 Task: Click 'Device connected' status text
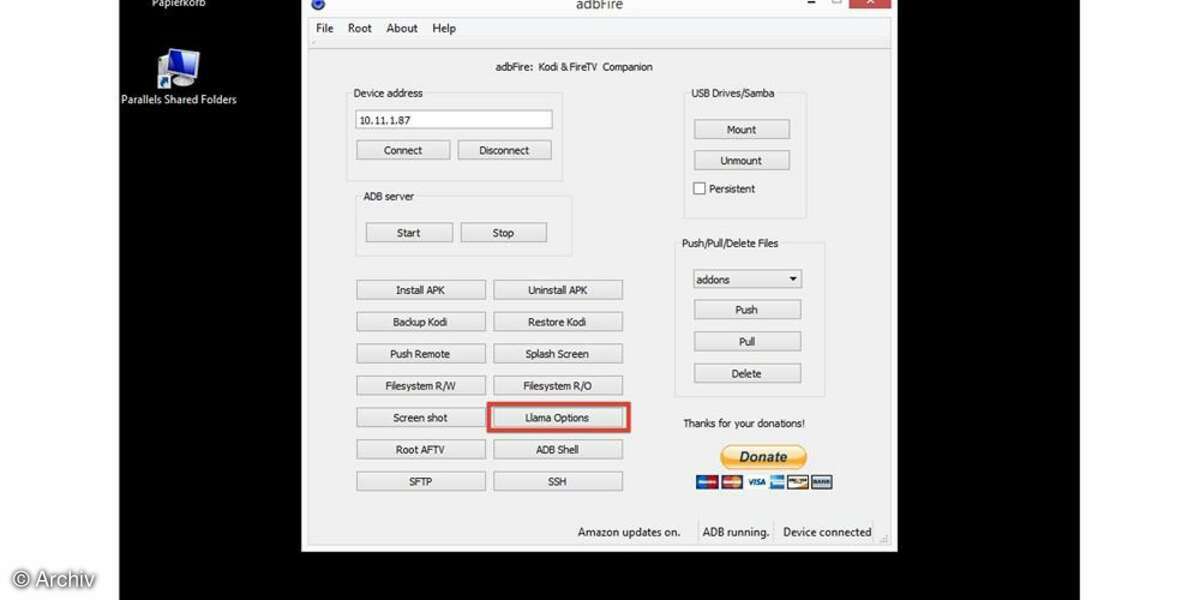click(x=827, y=532)
